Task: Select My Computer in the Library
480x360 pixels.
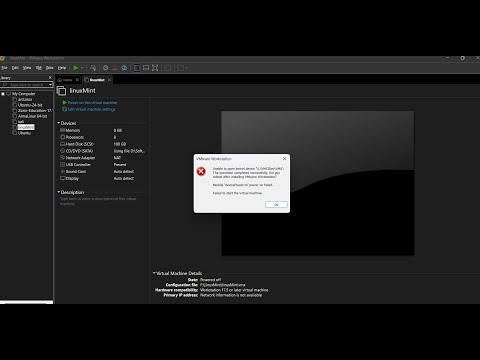Action: (24, 94)
